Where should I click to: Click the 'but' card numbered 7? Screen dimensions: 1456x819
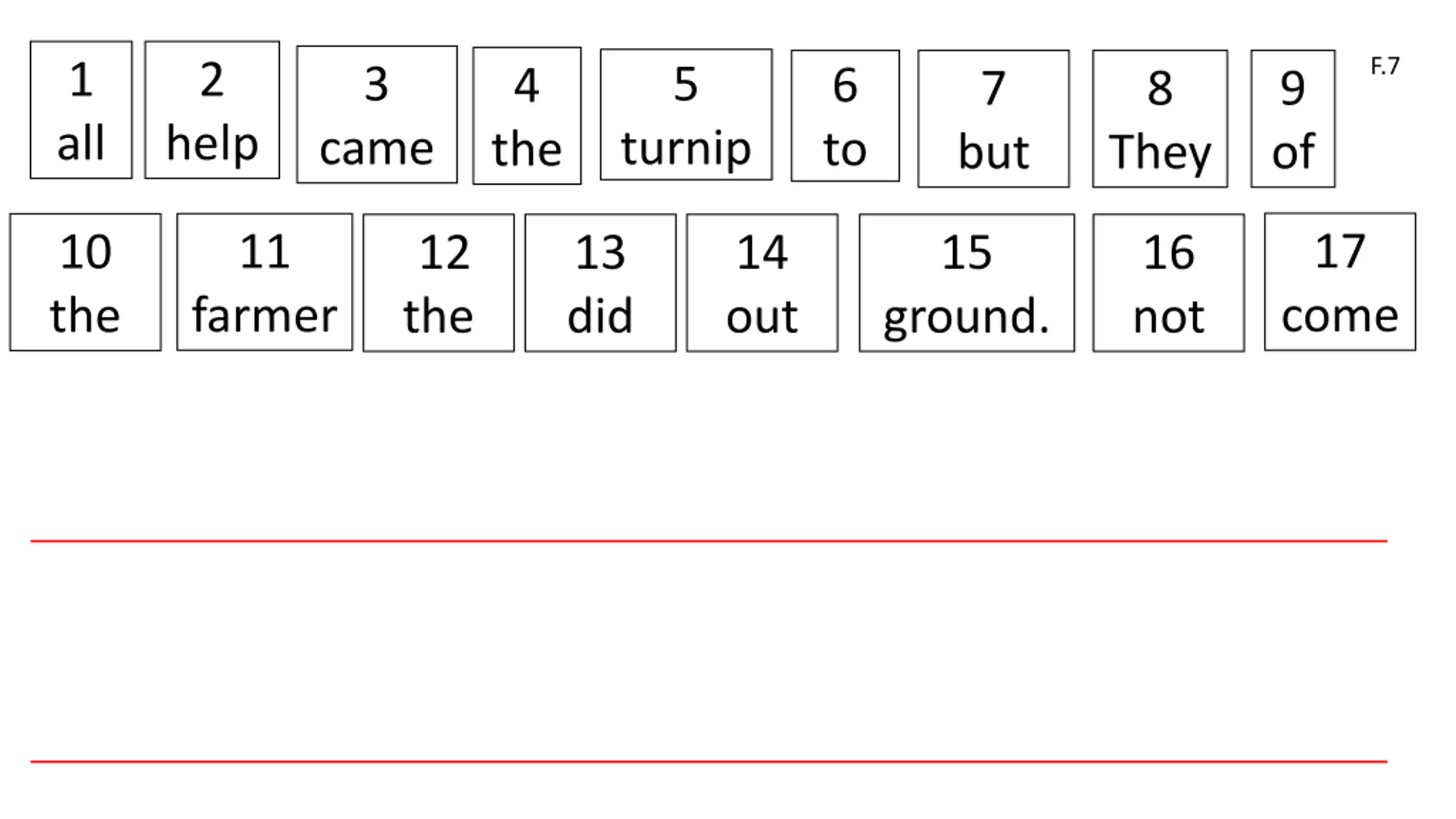coord(993,119)
